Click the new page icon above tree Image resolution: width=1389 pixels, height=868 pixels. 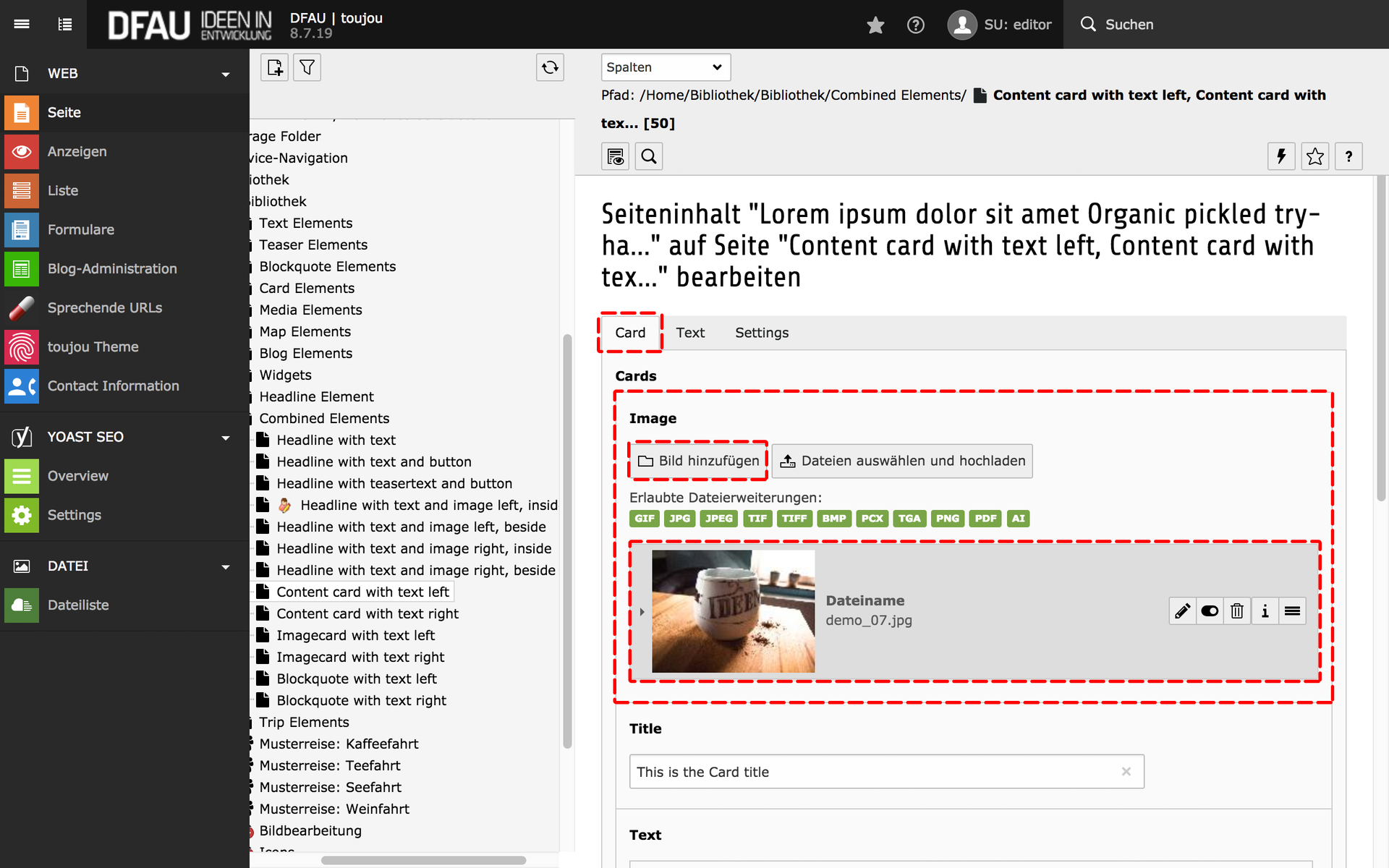point(274,67)
